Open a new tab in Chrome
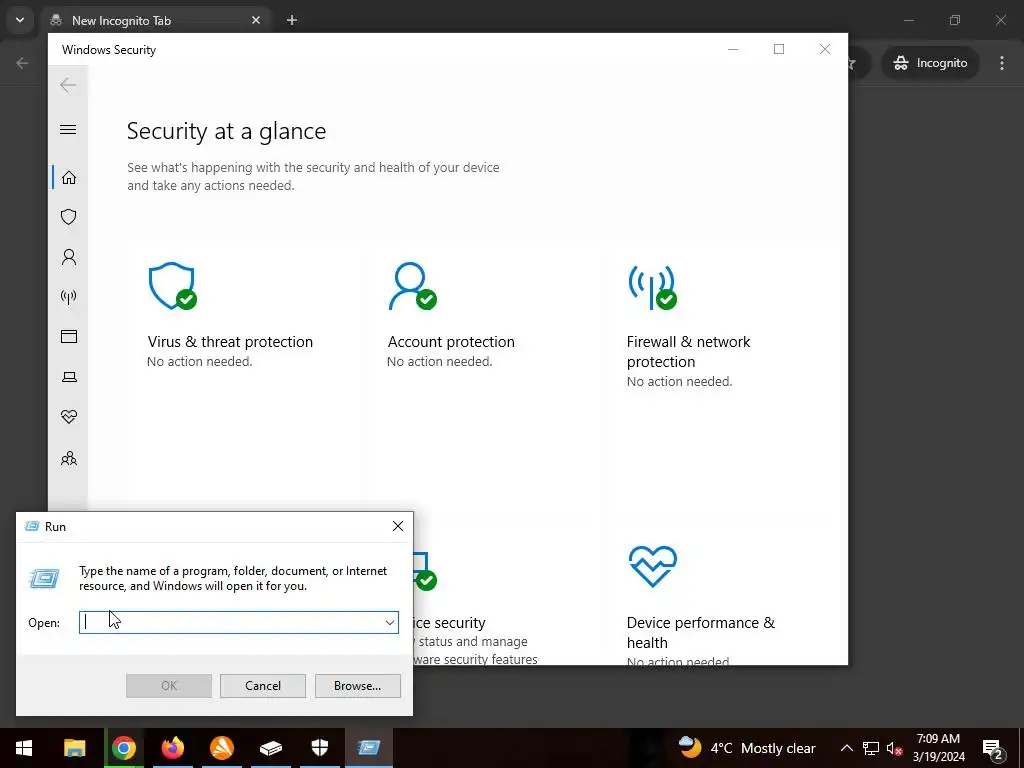 pos(292,20)
